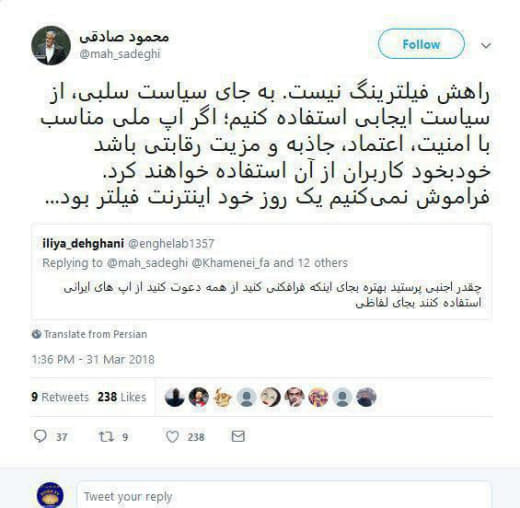Retweet using the retweet arrows icon
520x508 pixels.
tap(106, 436)
